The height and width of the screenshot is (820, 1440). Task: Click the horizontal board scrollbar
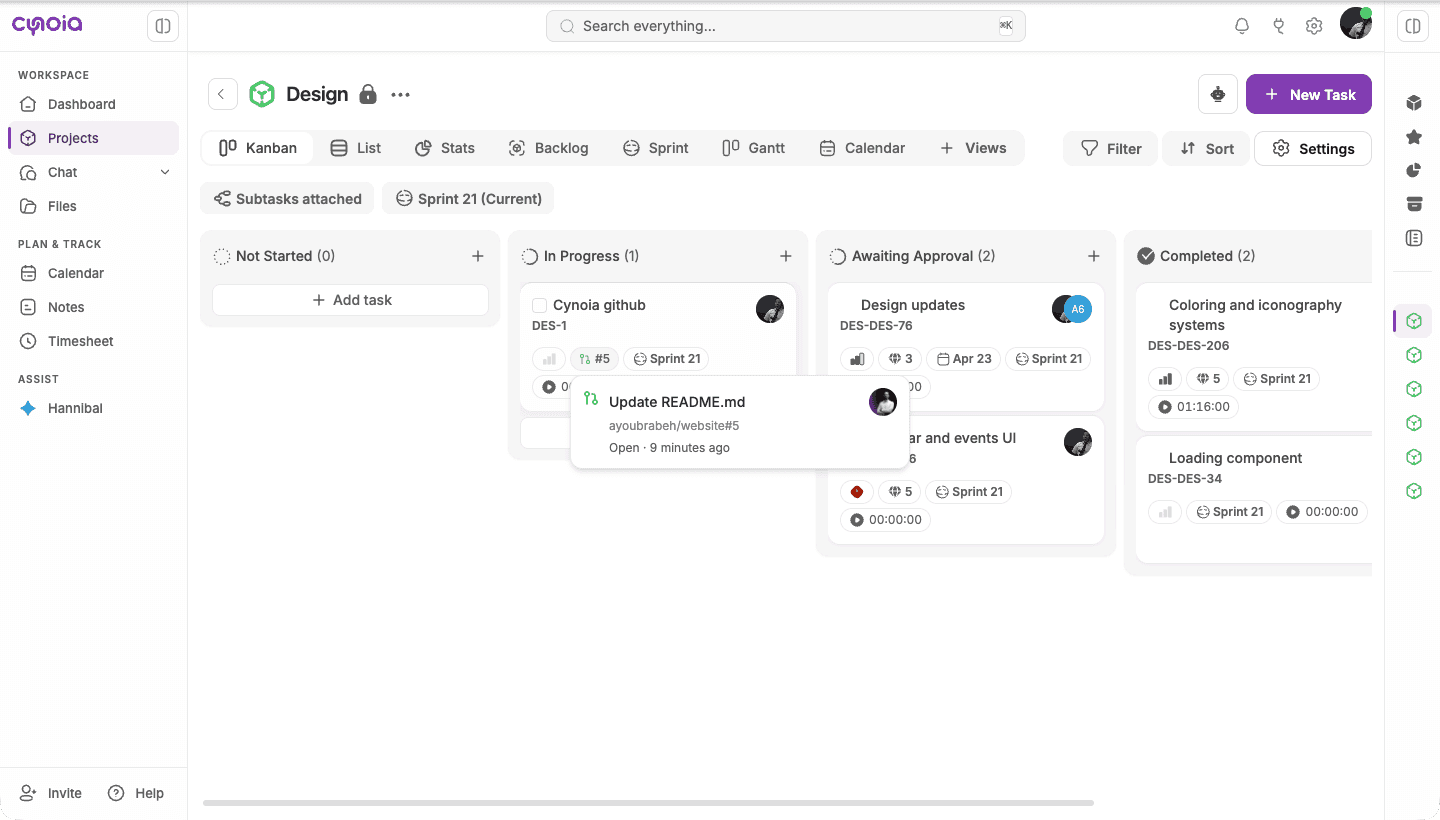click(x=648, y=802)
